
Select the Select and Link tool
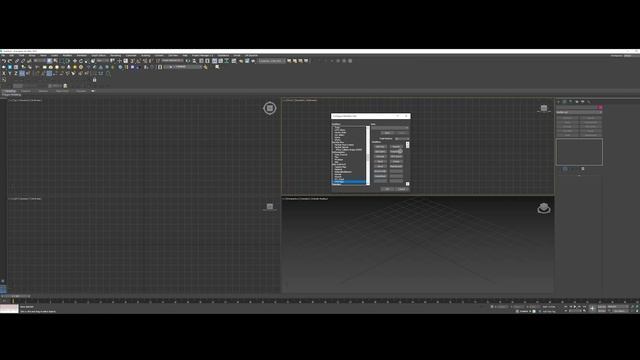[17, 61]
